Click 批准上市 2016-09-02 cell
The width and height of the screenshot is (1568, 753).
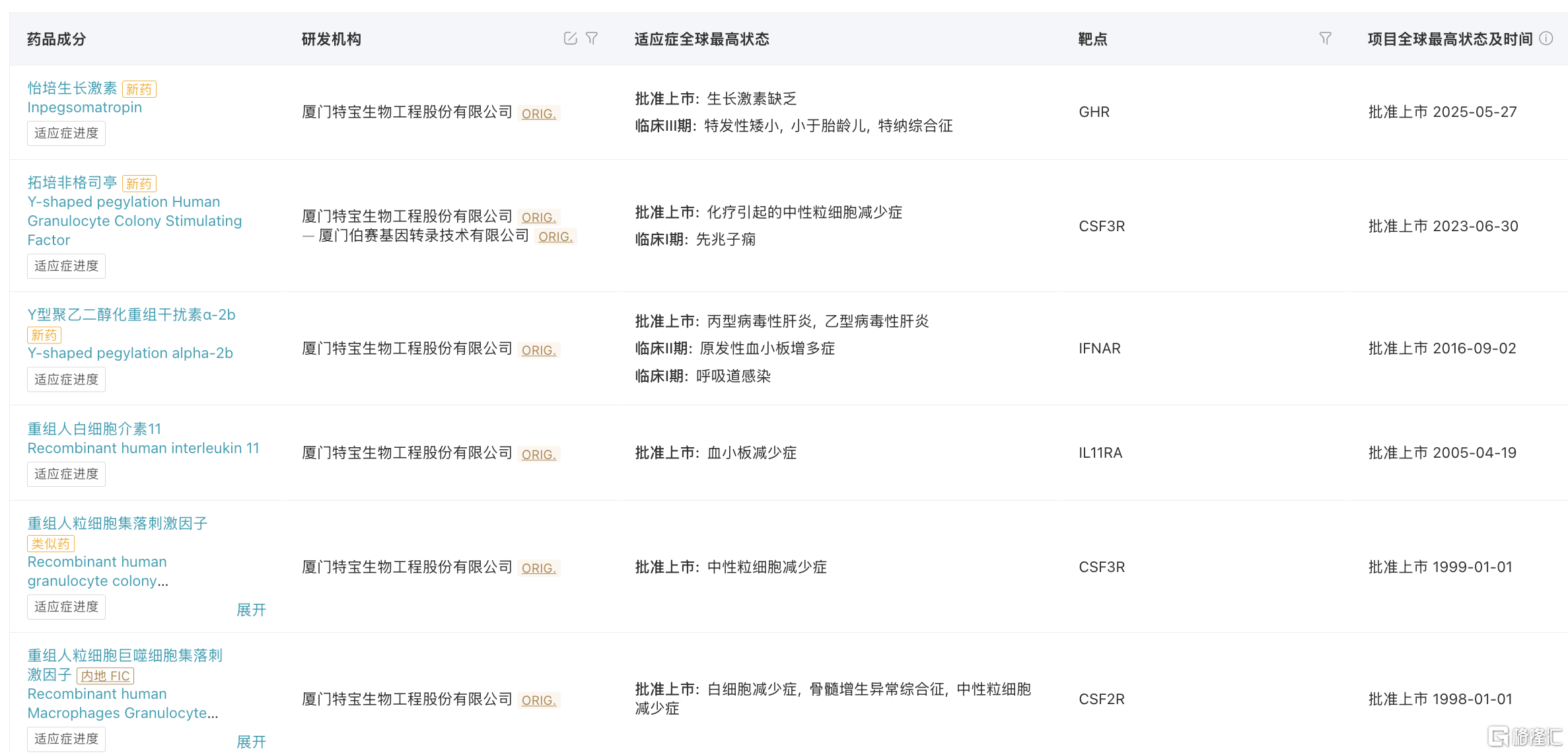(1443, 348)
